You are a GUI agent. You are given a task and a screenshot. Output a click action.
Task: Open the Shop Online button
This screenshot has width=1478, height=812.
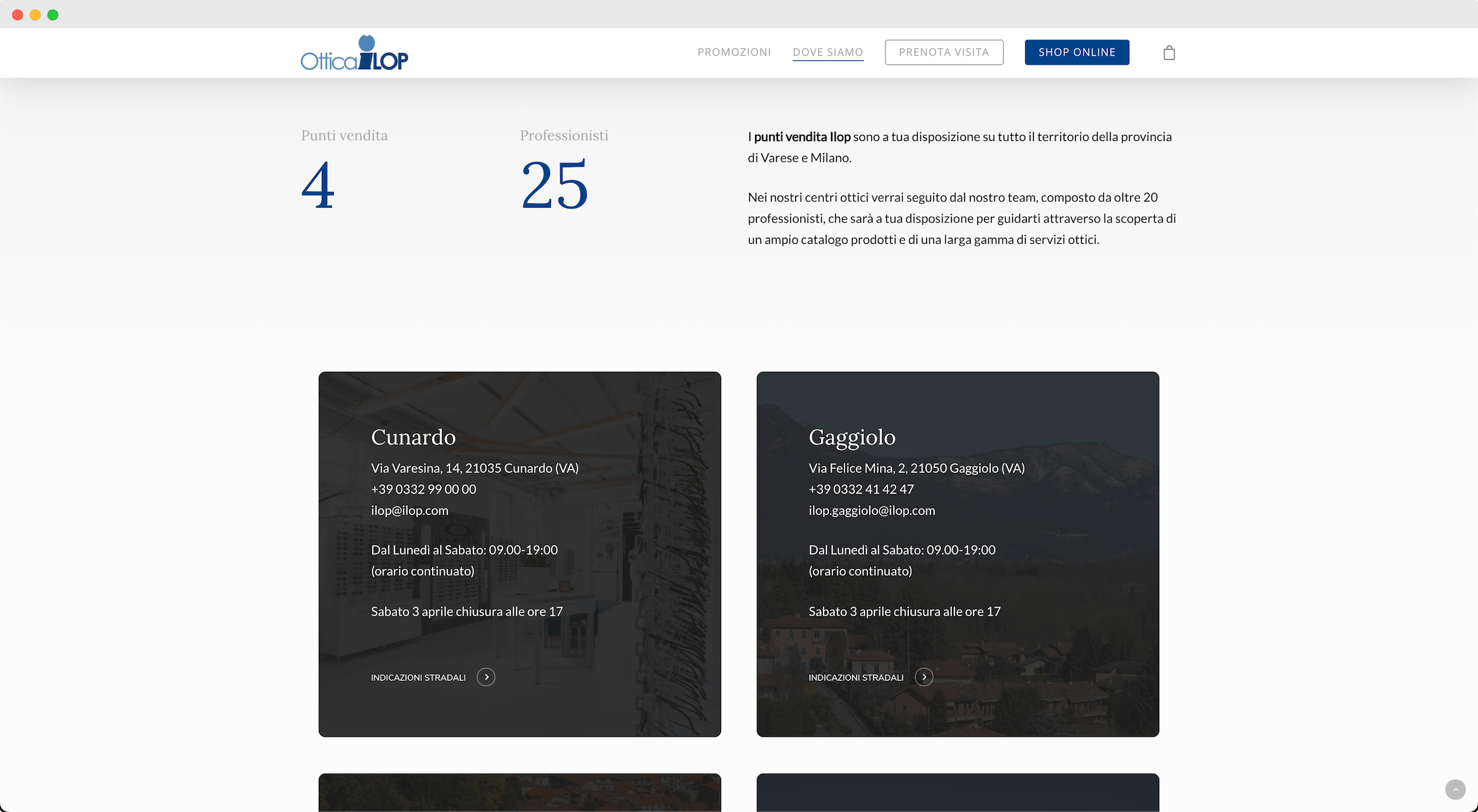tap(1077, 52)
